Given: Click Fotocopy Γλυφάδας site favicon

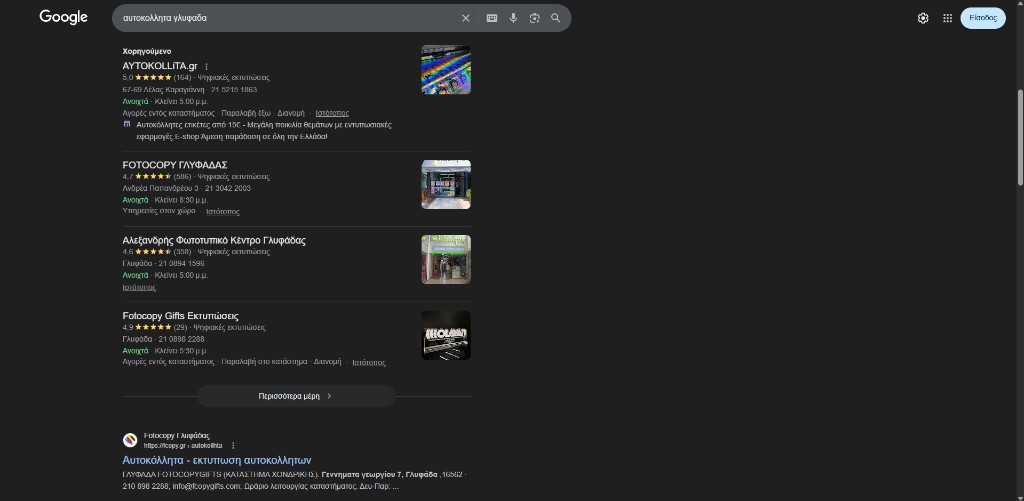Looking at the screenshot, I should [x=130, y=440].
